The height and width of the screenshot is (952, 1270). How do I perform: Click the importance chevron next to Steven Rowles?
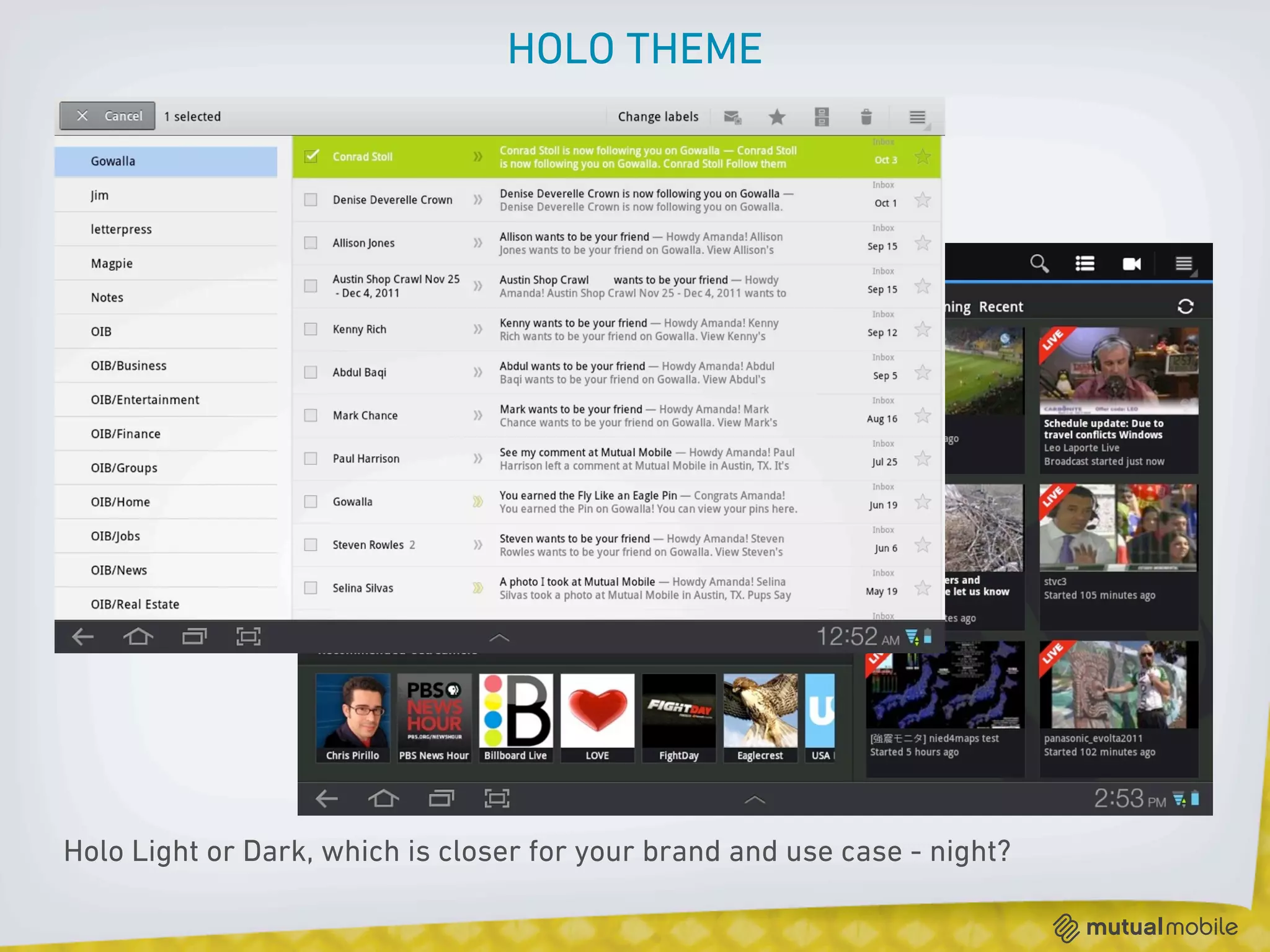(x=477, y=544)
